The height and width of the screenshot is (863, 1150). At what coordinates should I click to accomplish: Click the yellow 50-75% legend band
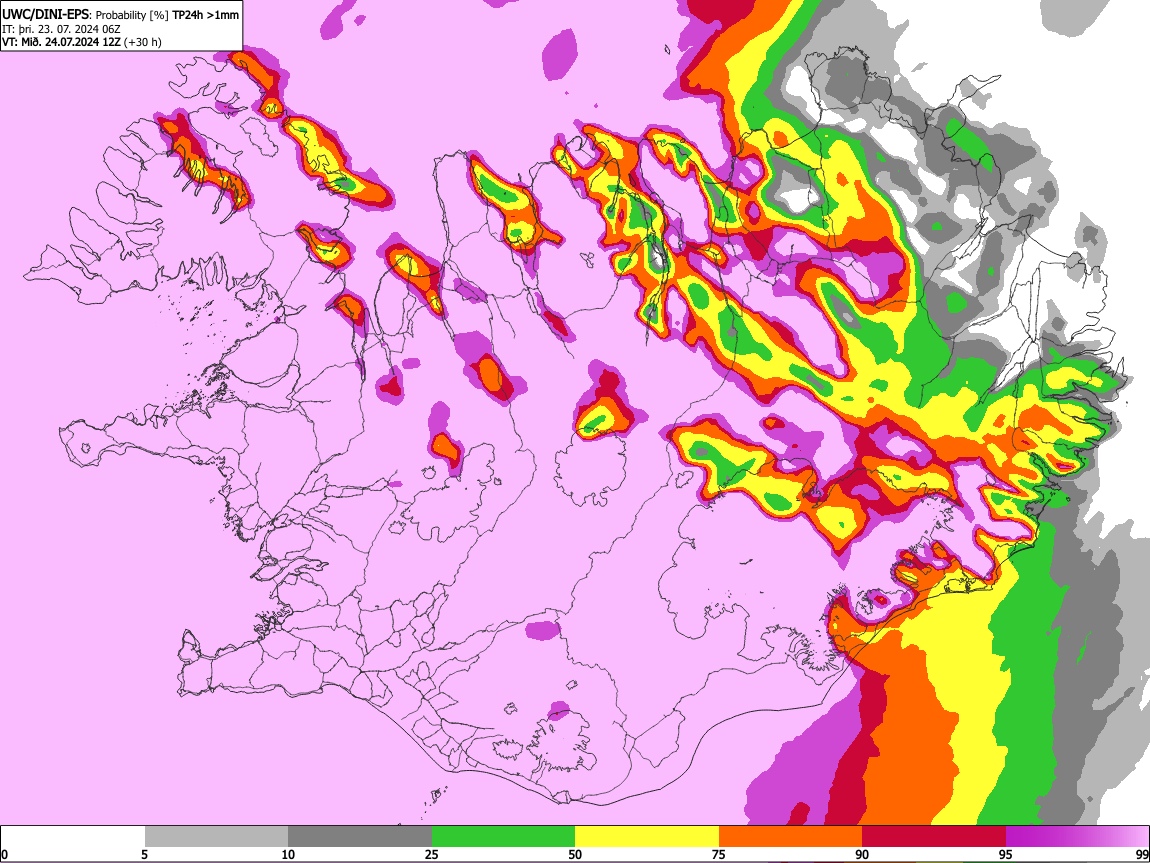(647, 837)
